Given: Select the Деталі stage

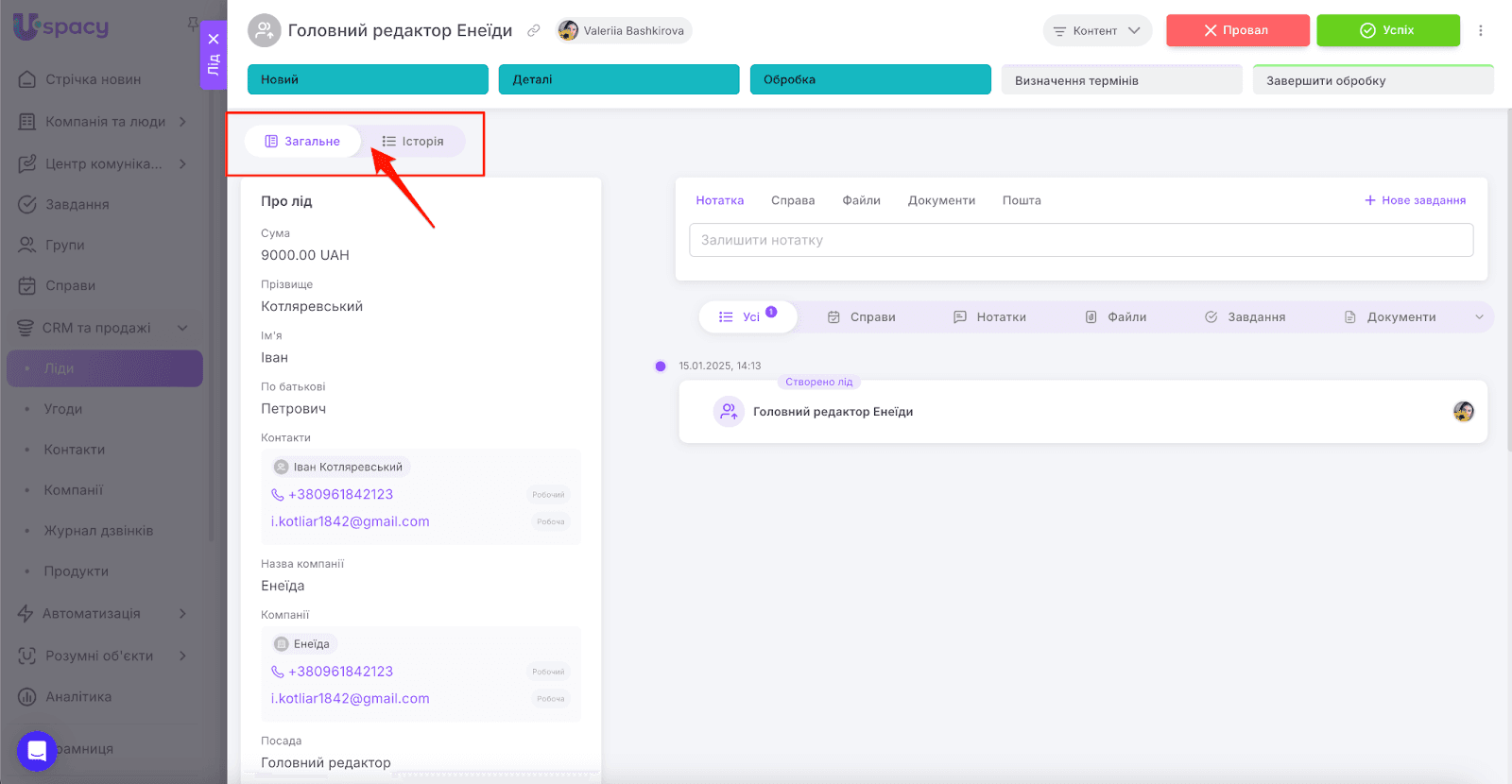Looking at the screenshot, I should [619, 79].
